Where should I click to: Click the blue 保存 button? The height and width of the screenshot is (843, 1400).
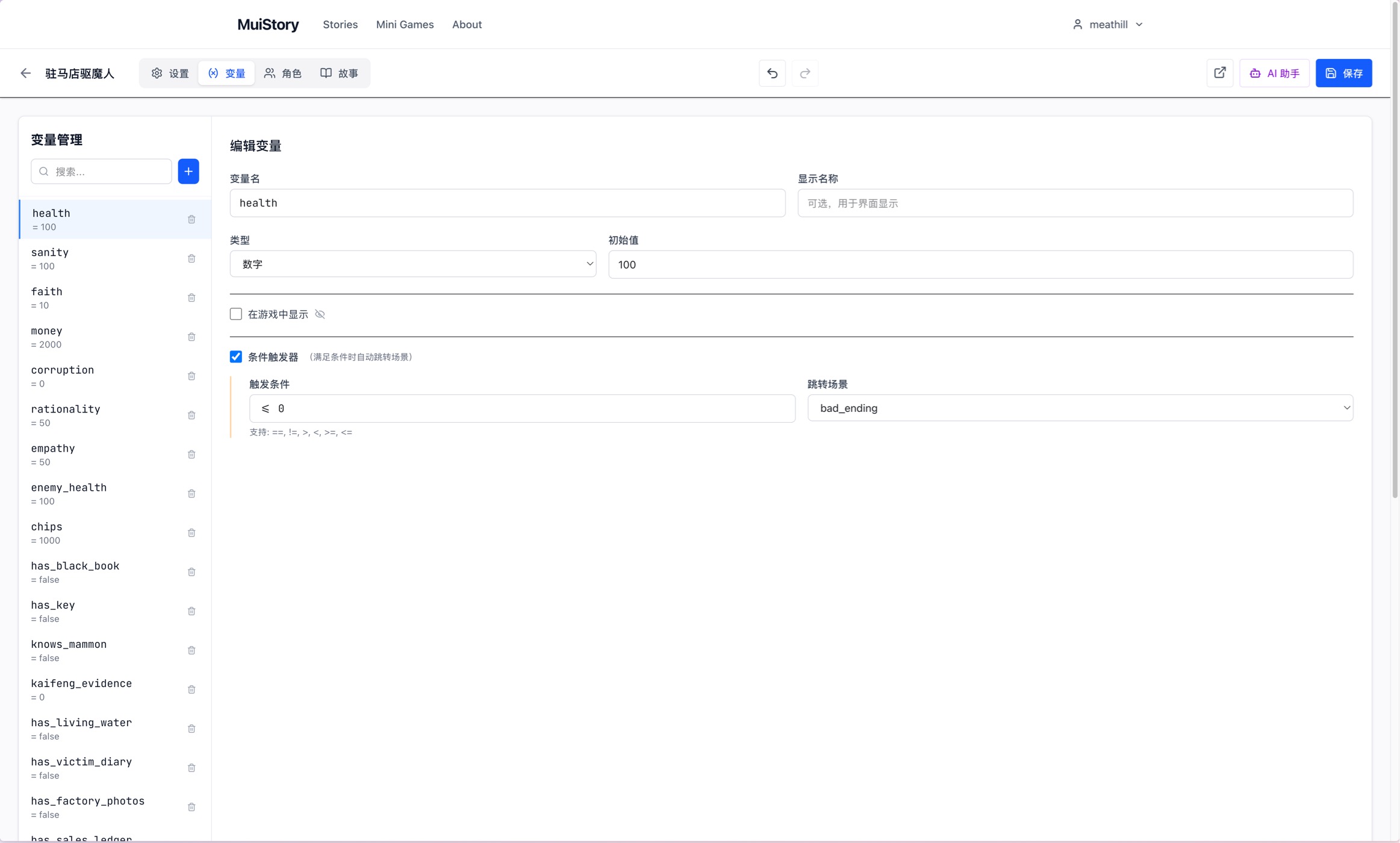1343,73
